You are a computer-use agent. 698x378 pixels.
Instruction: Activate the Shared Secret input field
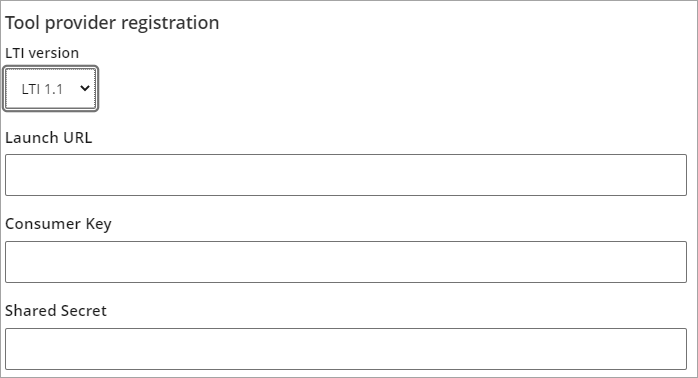pyautogui.click(x=346, y=349)
